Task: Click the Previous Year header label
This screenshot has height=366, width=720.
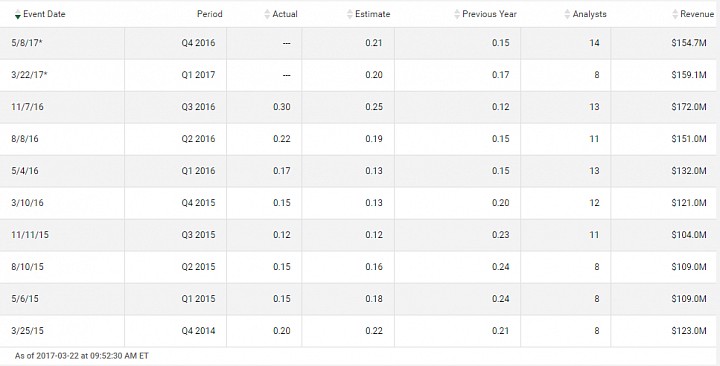Action: (x=489, y=14)
